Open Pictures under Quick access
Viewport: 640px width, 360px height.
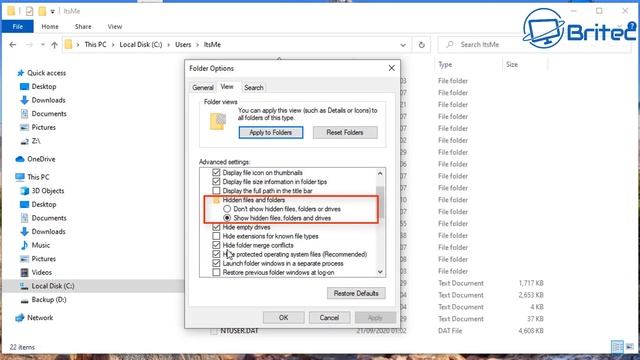[x=44, y=127]
